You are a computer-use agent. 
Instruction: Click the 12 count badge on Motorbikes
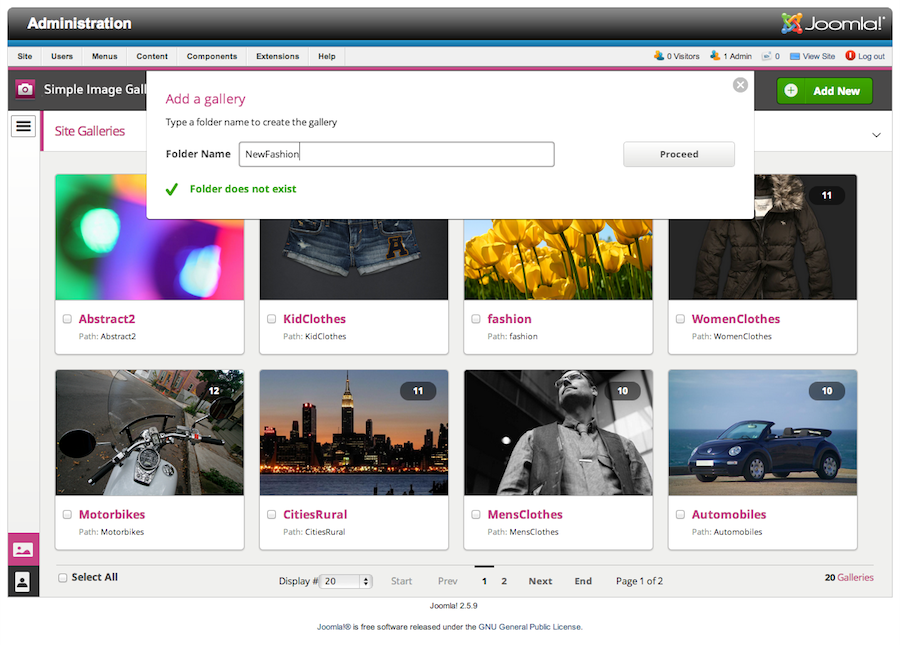214,391
